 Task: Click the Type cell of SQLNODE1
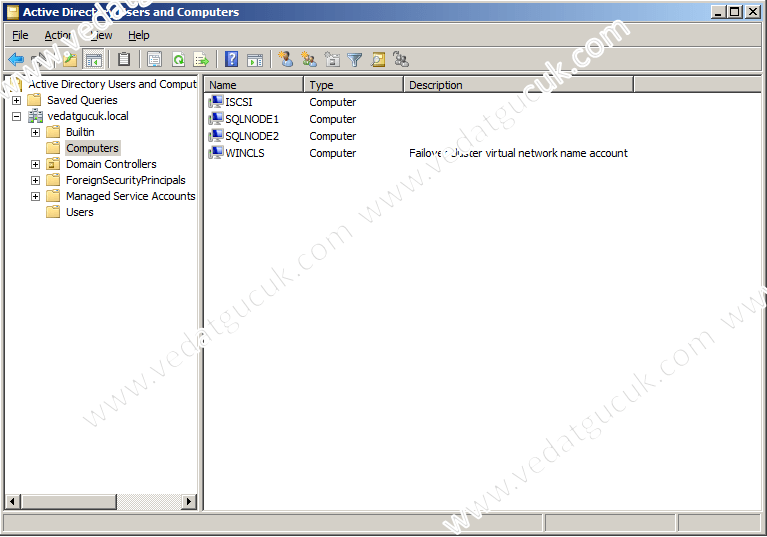[x=333, y=119]
